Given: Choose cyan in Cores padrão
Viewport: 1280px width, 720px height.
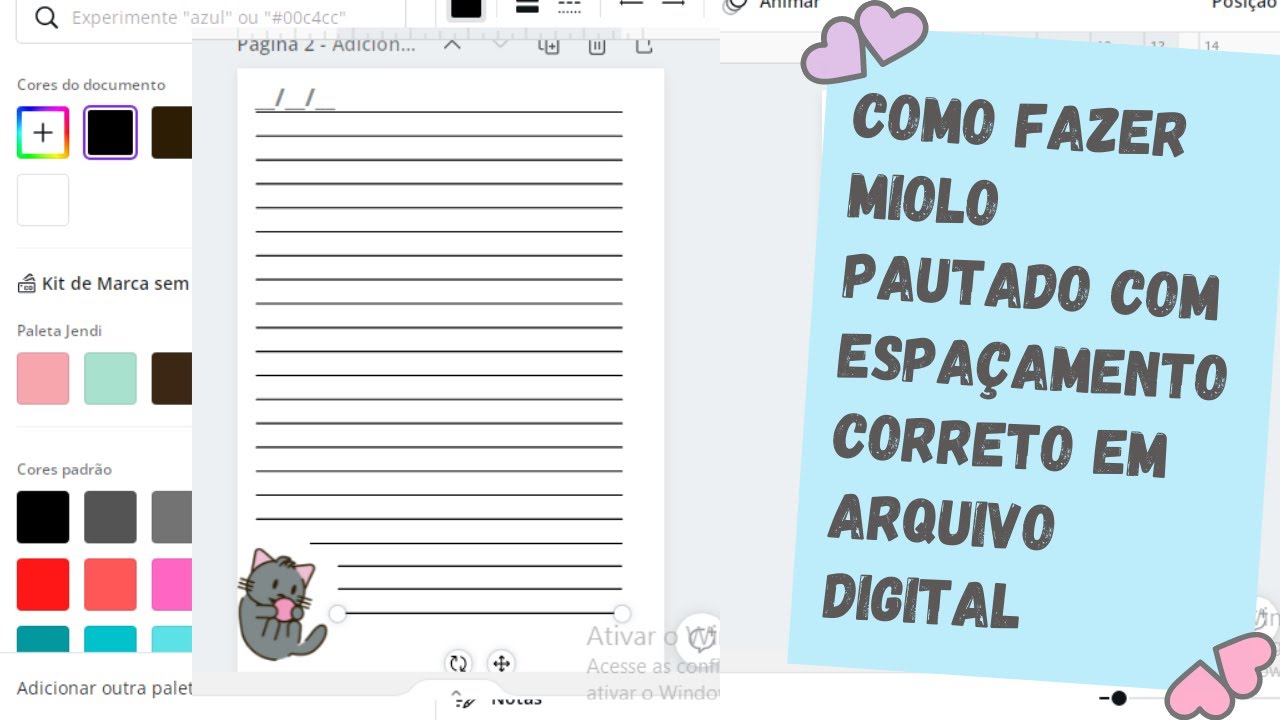Looking at the screenshot, I should [110, 639].
